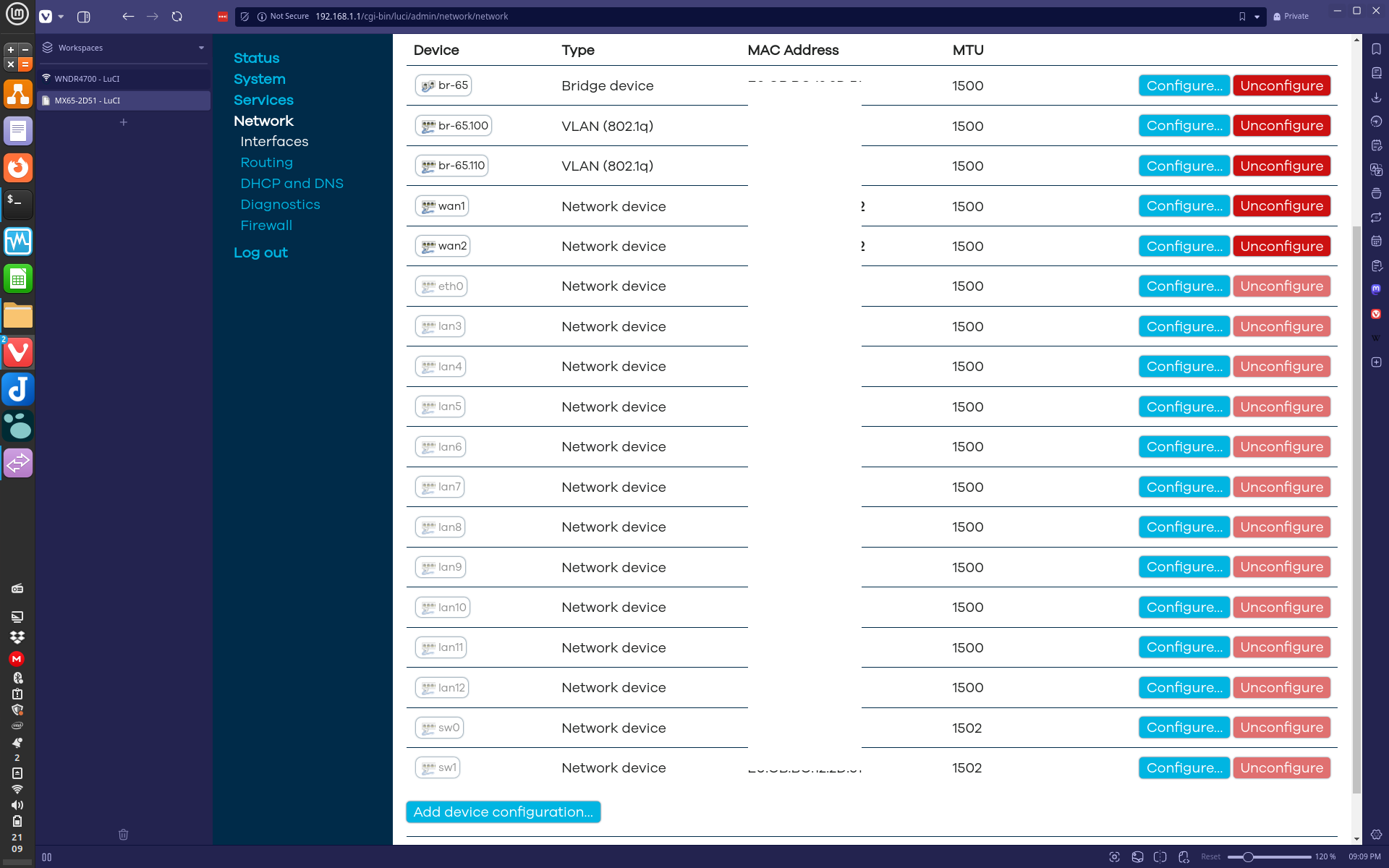
Task: Click tile tabs icon in status bar
Action: [x=1160, y=856]
